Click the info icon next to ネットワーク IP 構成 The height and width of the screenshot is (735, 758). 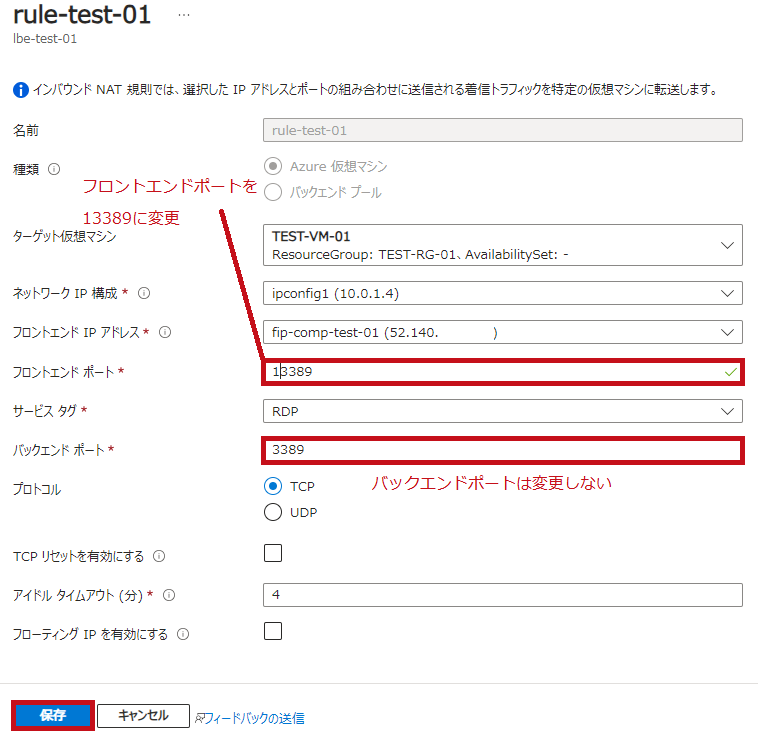[x=144, y=293]
